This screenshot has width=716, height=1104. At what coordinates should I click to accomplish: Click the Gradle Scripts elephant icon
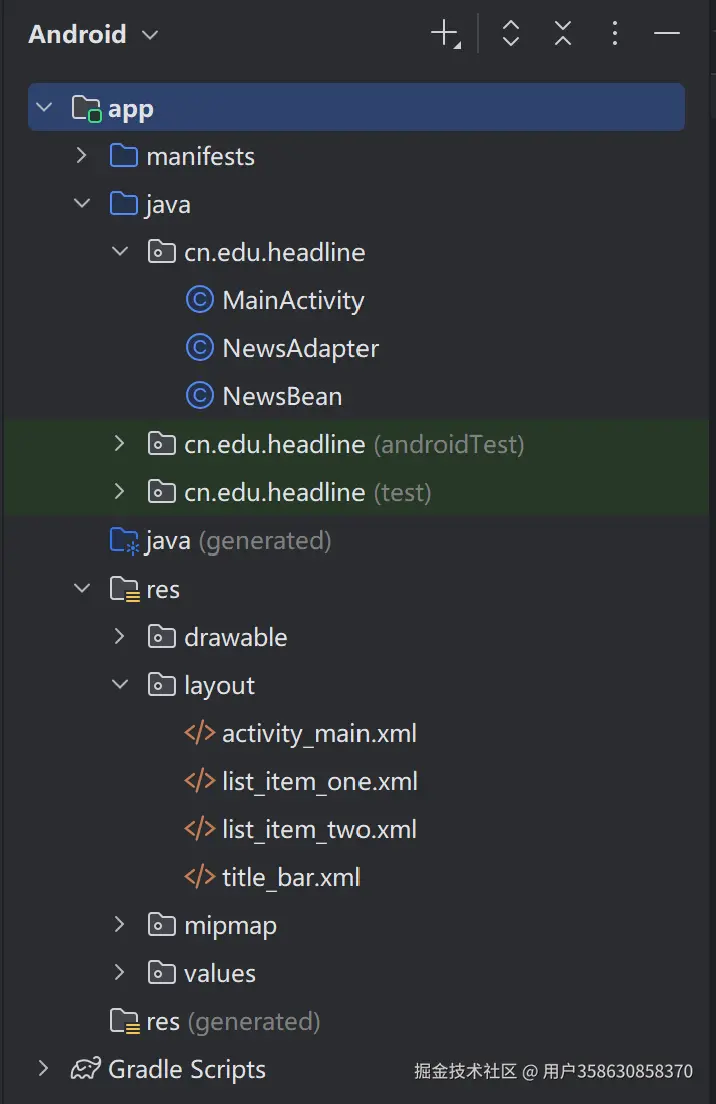coord(85,1069)
